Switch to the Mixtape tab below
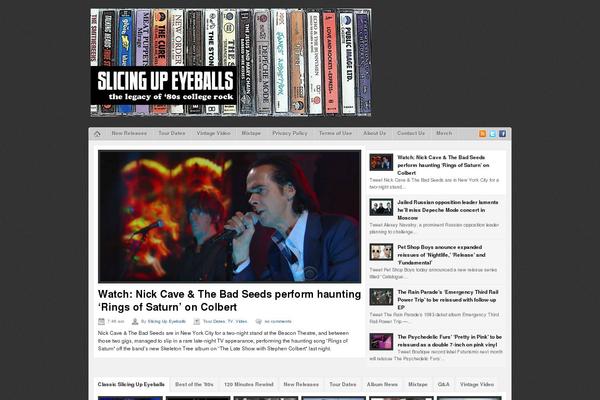 [x=417, y=384]
